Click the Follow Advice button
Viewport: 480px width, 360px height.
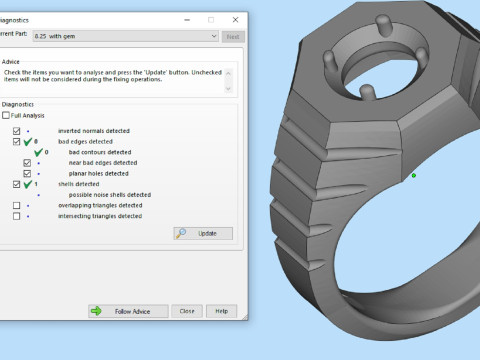coord(128,311)
